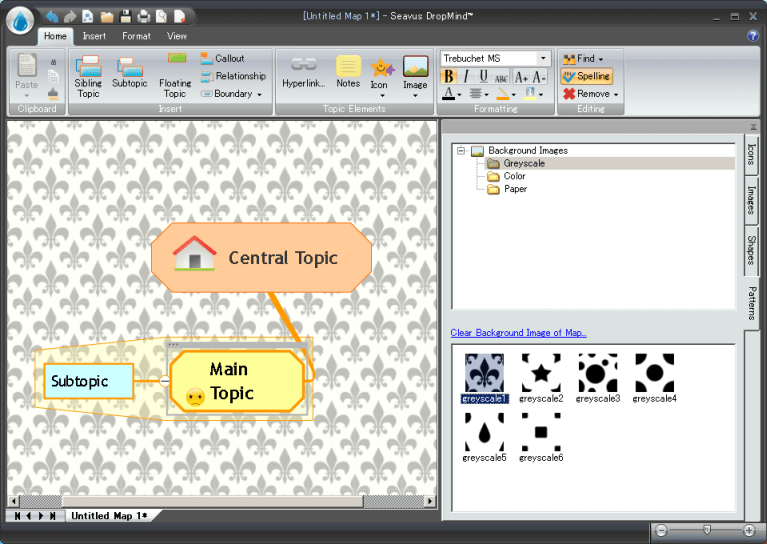Image resolution: width=767 pixels, height=544 pixels.
Task: Collapse the Background Images tree node
Action: point(461,151)
